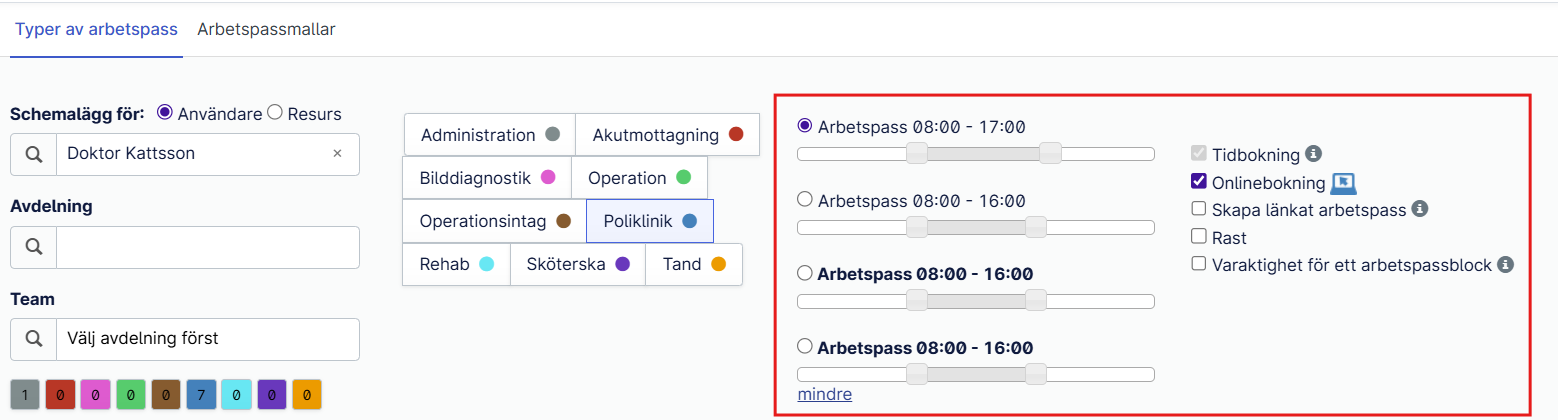Select the Resurs radio button

(x=275, y=113)
